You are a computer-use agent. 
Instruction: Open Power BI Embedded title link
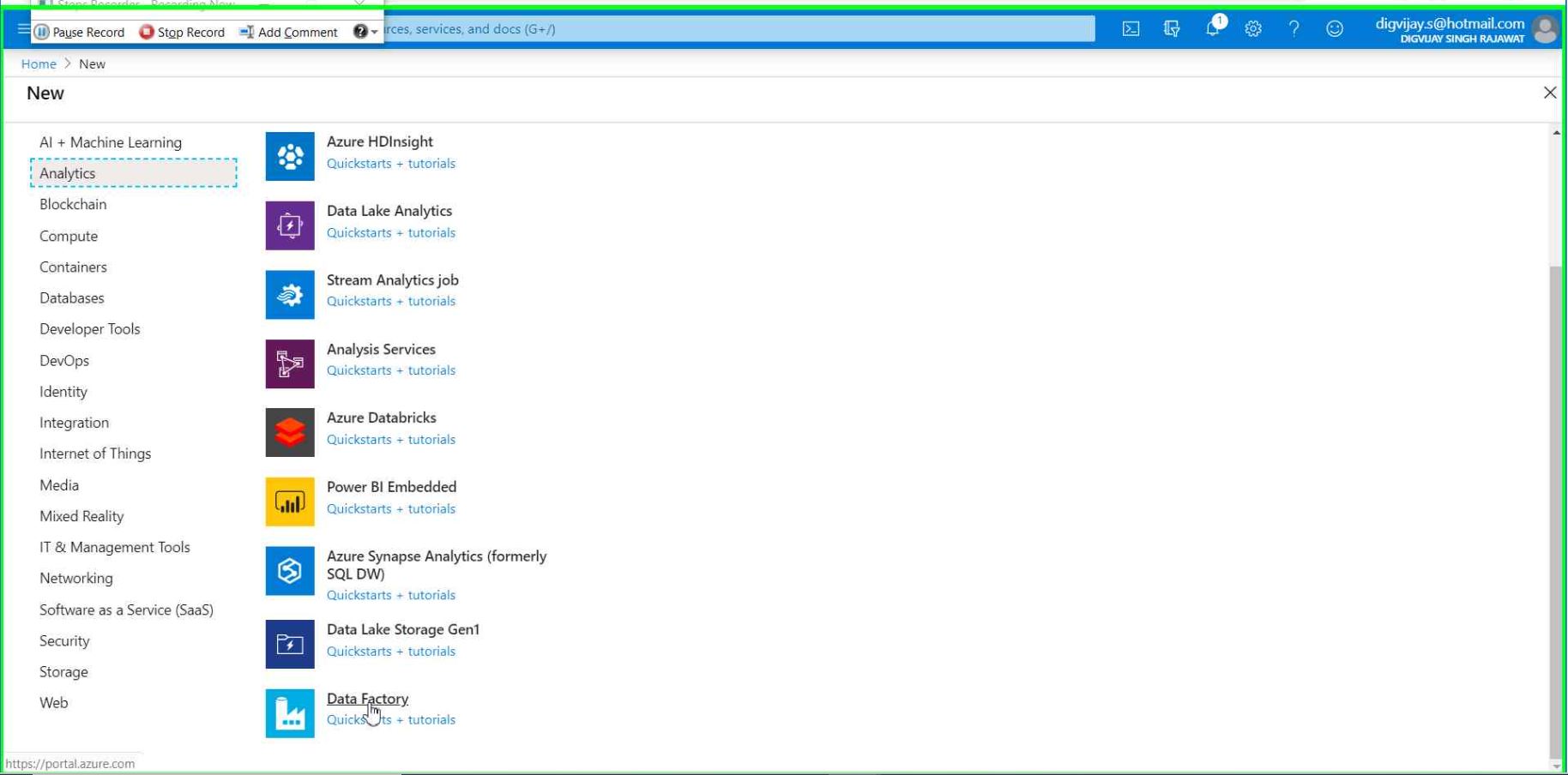click(391, 487)
